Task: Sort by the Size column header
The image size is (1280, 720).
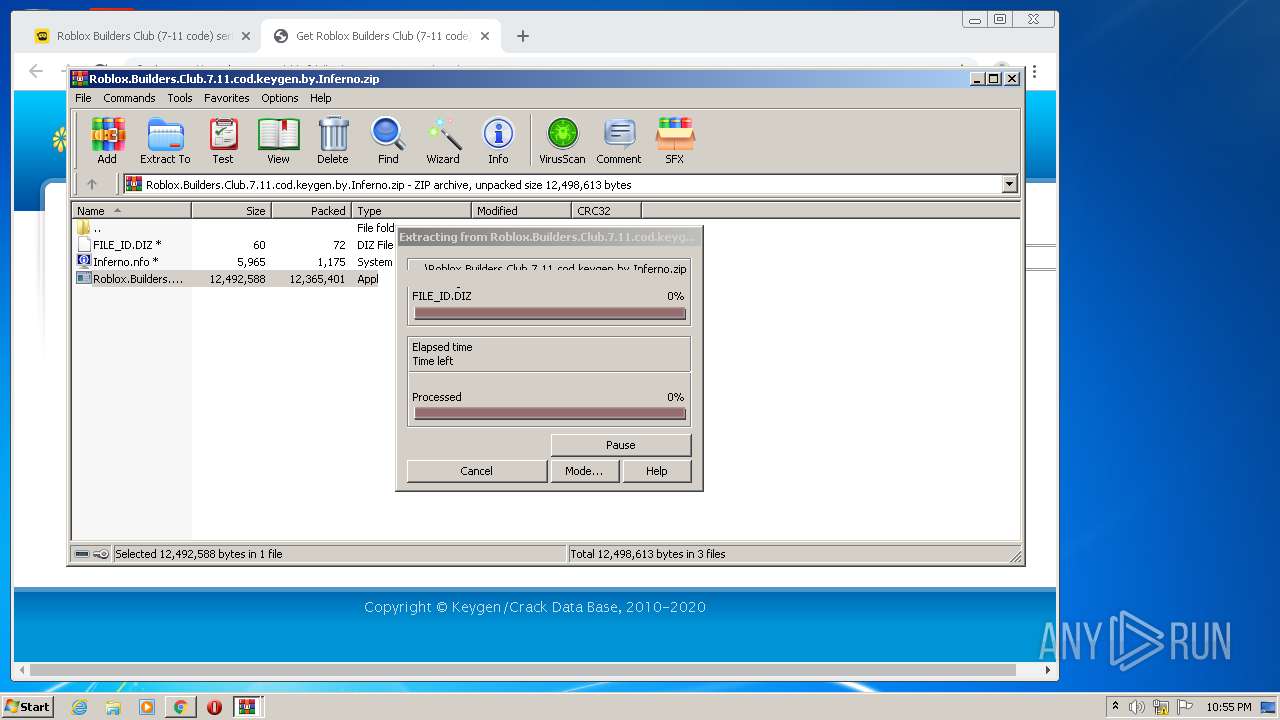Action: coord(231,210)
